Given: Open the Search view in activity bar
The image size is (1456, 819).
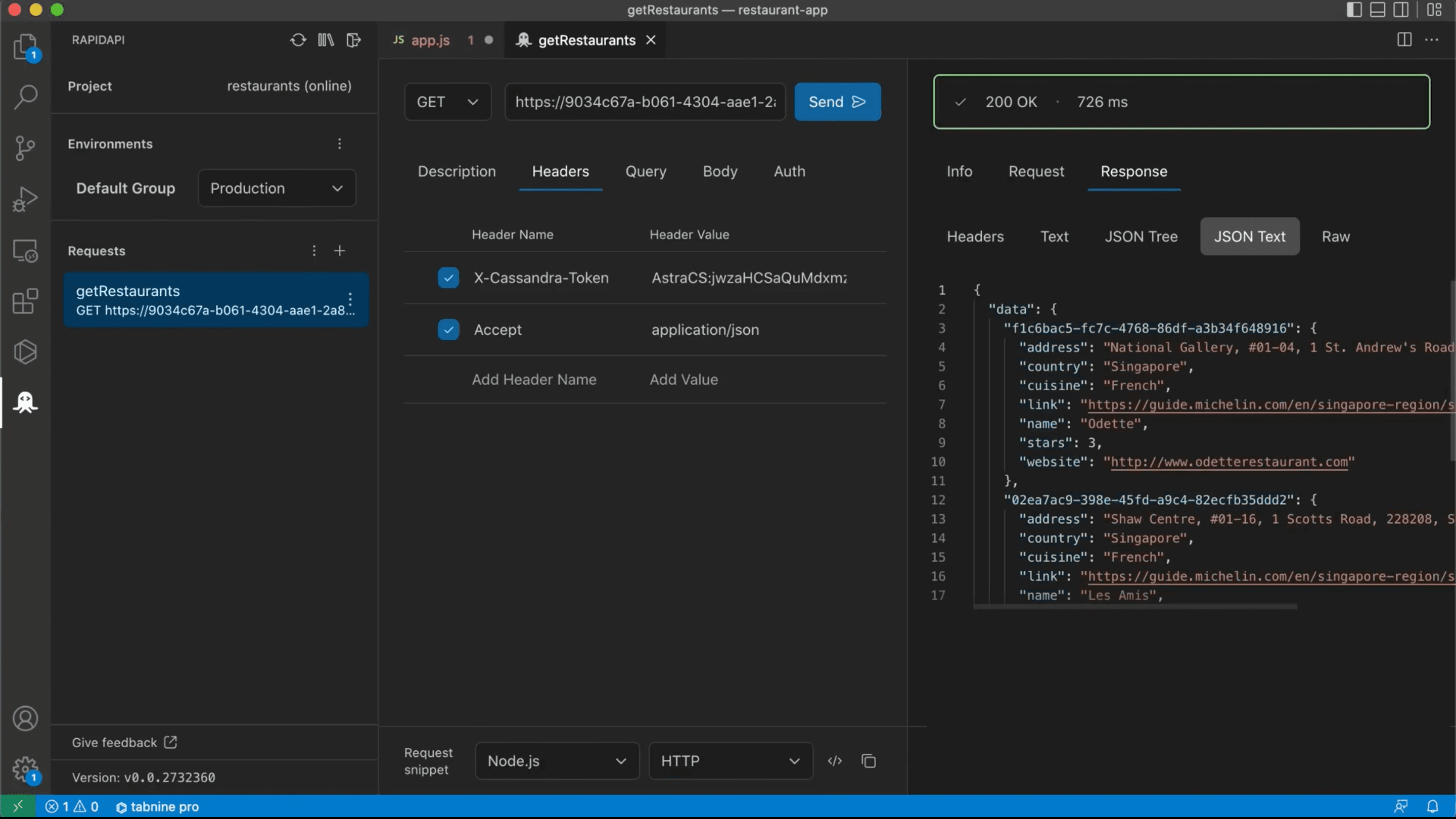Looking at the screenshot, I should pyautogui.click(x=25, y=97).
